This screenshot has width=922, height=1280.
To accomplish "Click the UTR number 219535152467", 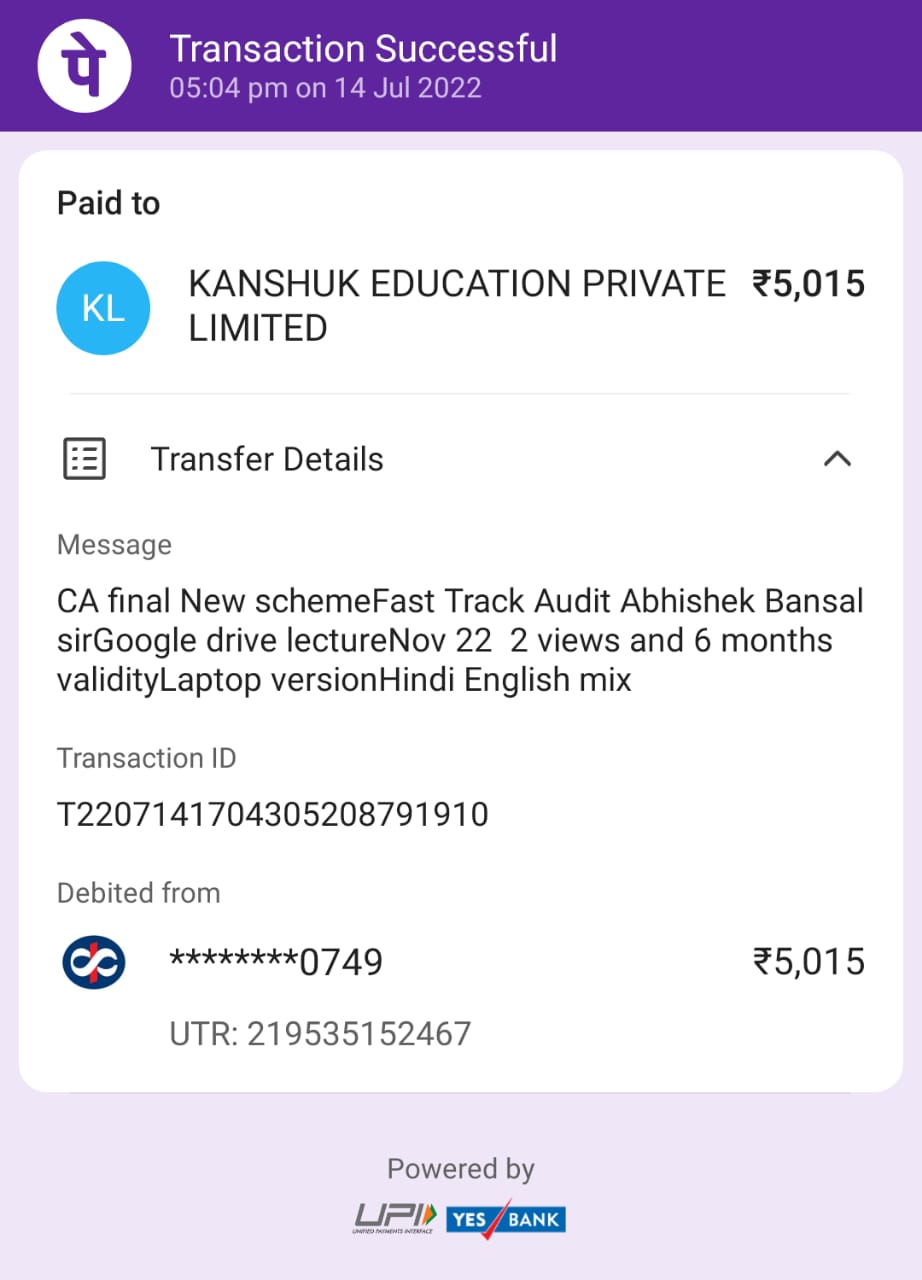I will tap(320, 1034).
